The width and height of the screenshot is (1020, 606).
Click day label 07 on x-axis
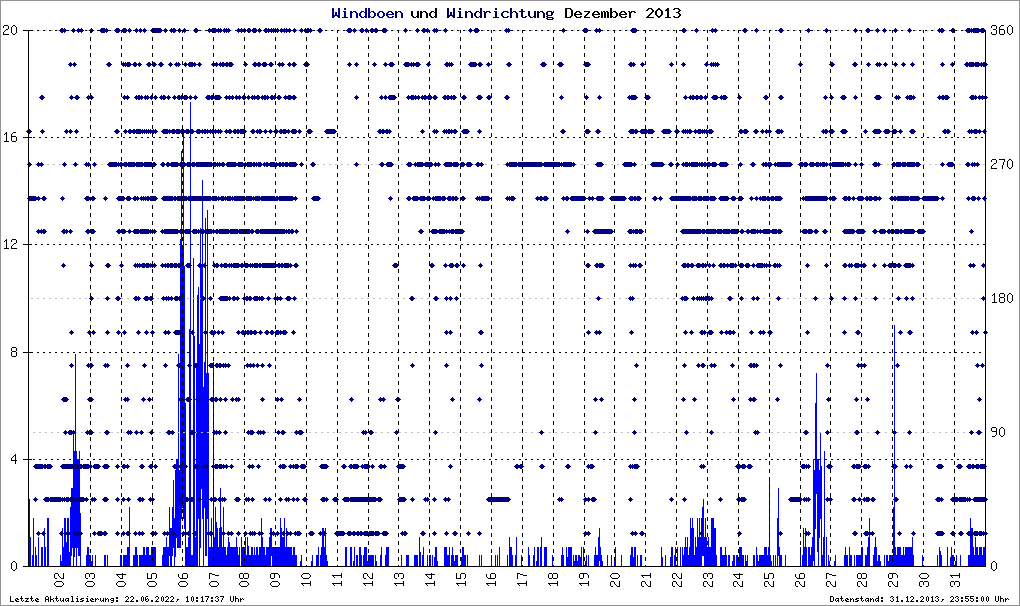[213, 579]
